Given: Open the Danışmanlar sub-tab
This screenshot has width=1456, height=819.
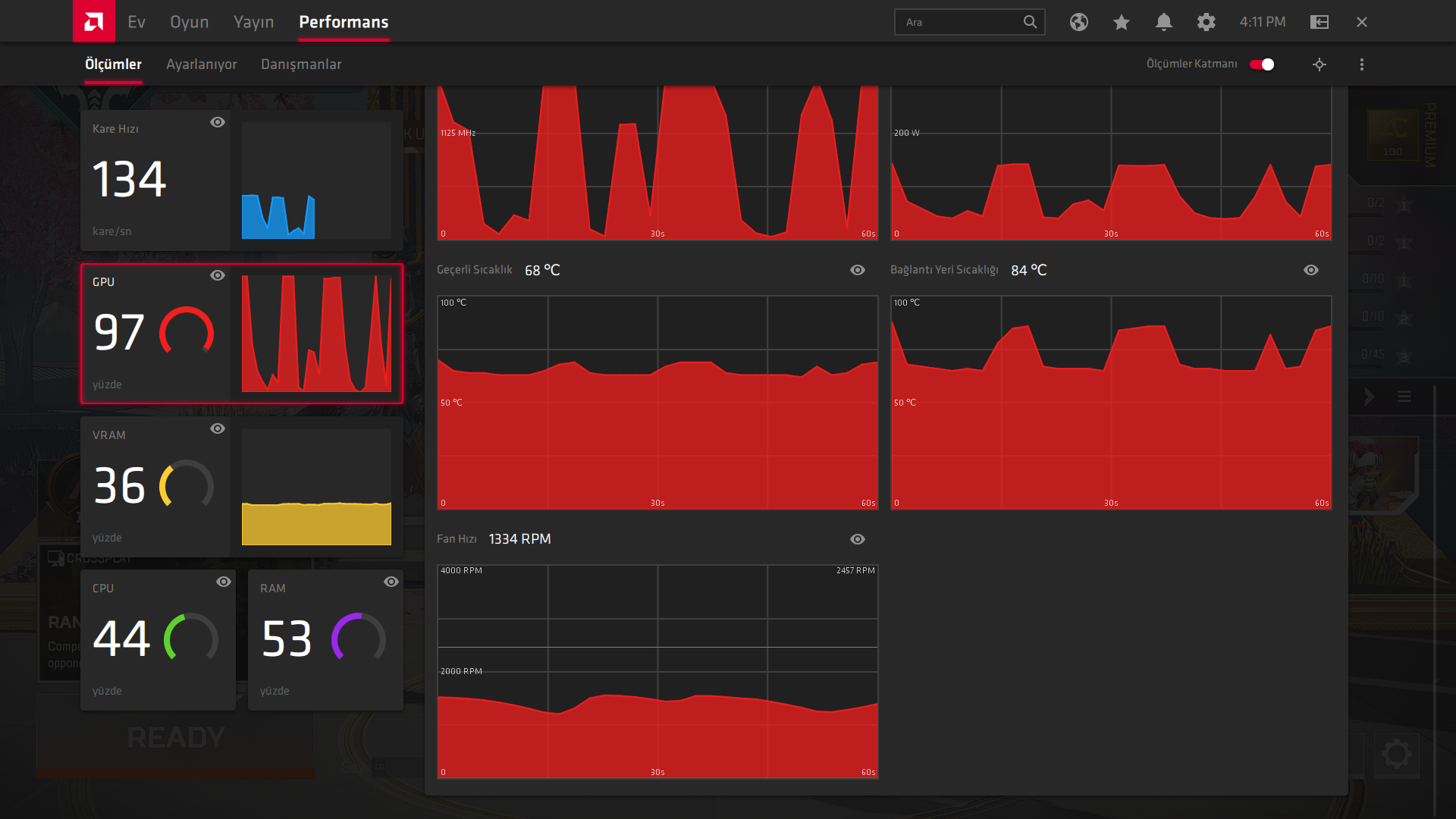Looking at the screenshot, I should 301,64.
